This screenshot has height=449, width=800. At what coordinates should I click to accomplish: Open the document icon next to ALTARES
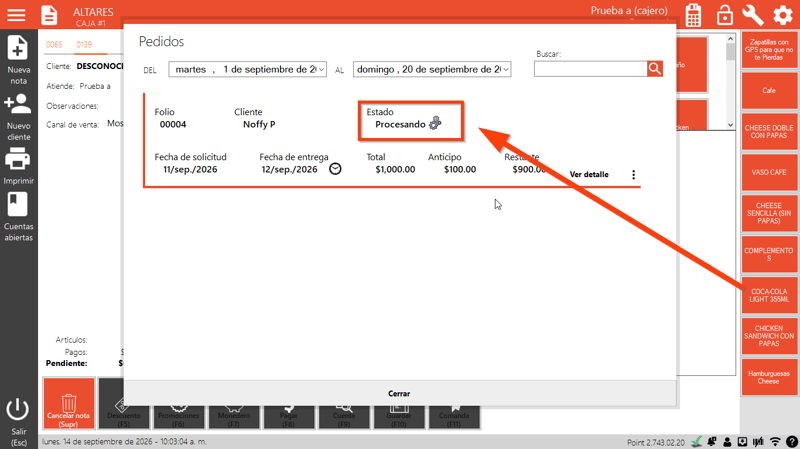pyautogui.click(x=49, y=15)
